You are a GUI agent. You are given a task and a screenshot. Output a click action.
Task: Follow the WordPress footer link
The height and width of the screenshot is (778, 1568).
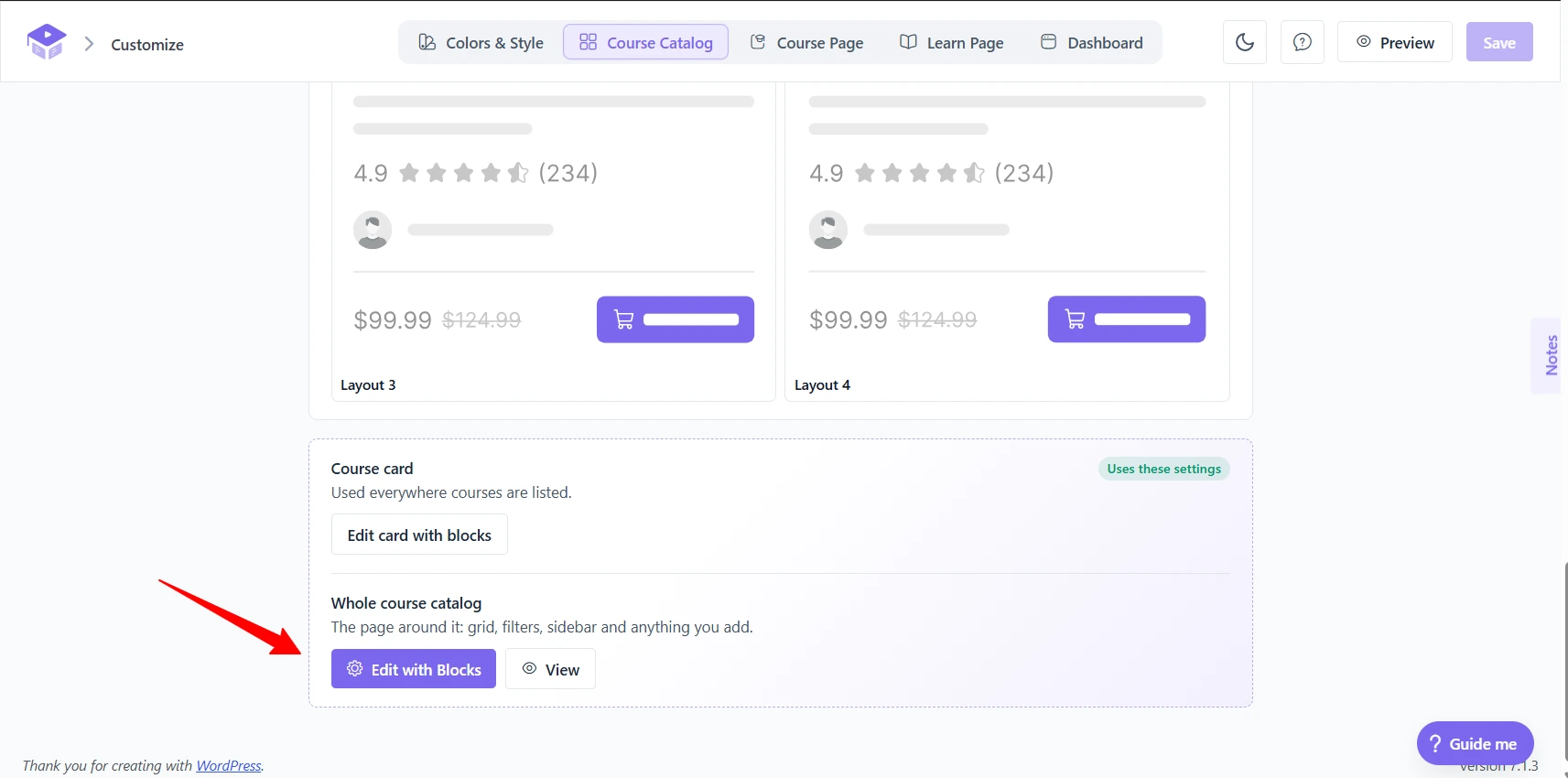(229, 765)
